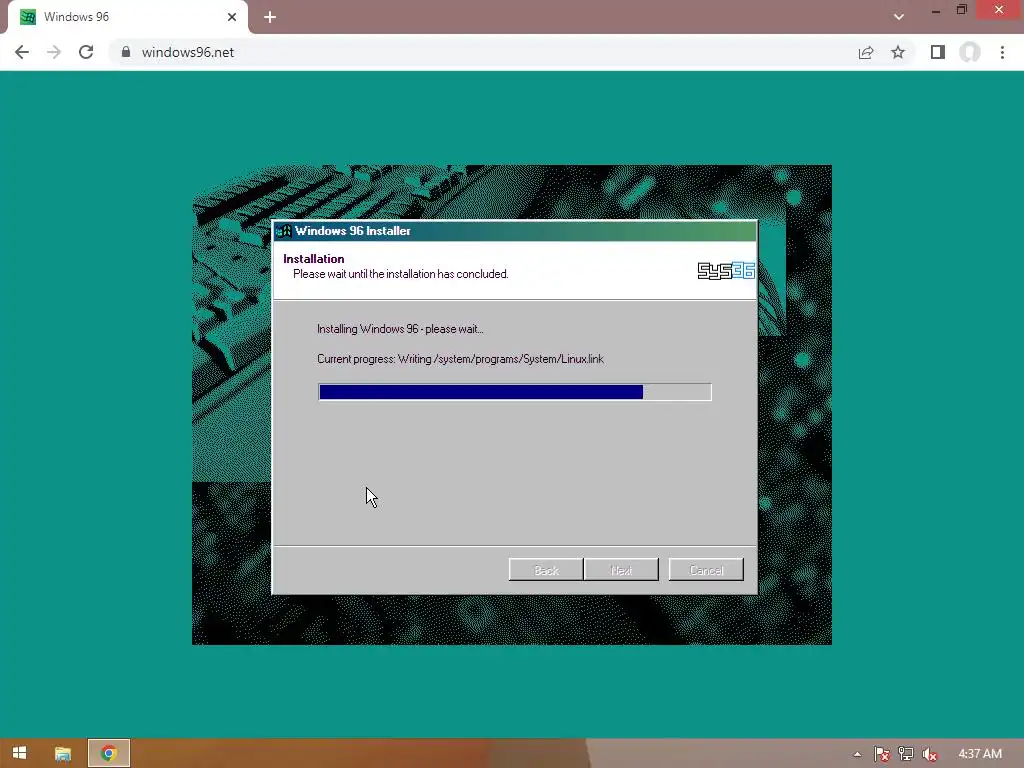Reload the windows96.net page
The width and height of the screenshot is (1024, 768).
point(86,52)
